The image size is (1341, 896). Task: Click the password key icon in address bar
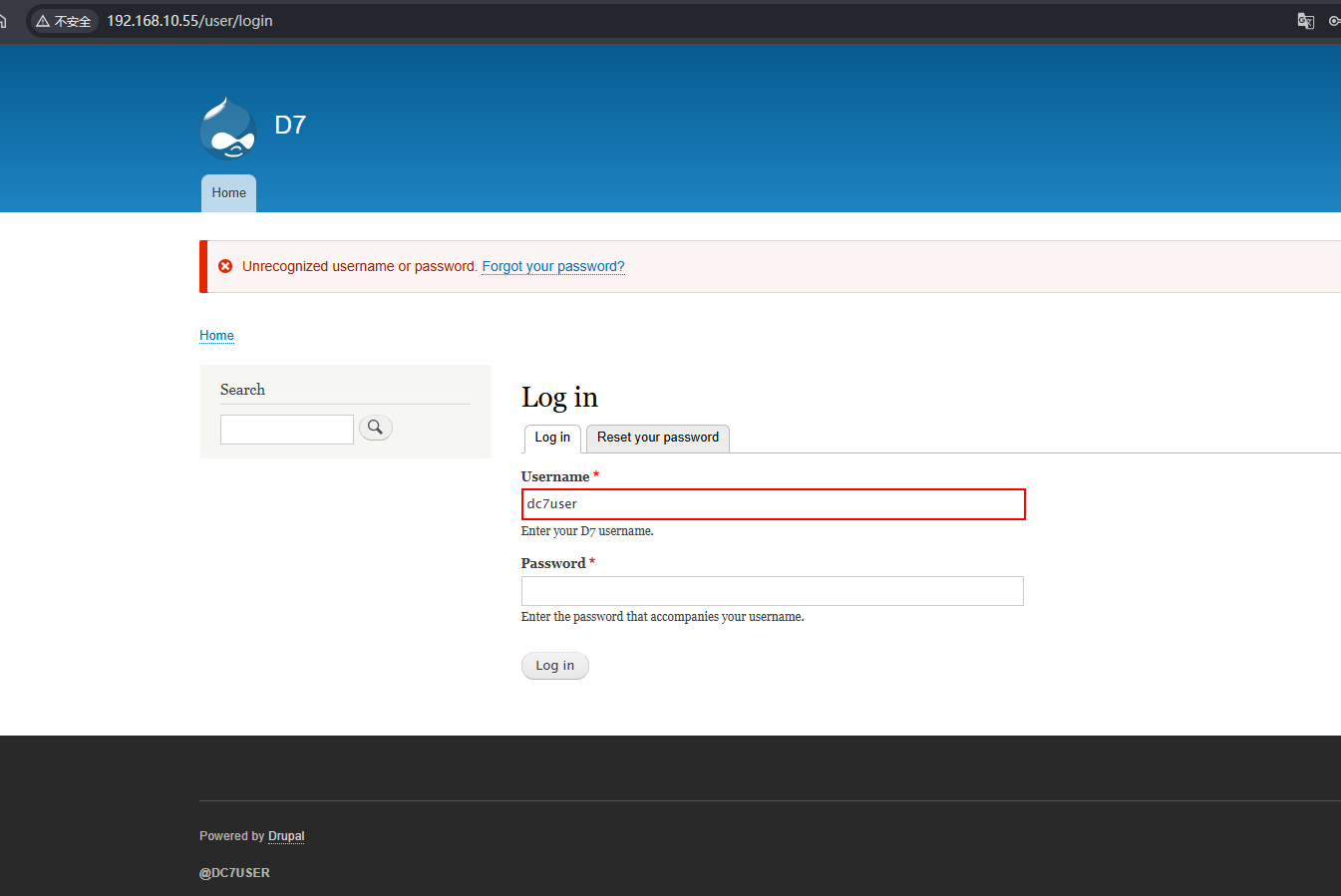click(x=1334, y=21)
